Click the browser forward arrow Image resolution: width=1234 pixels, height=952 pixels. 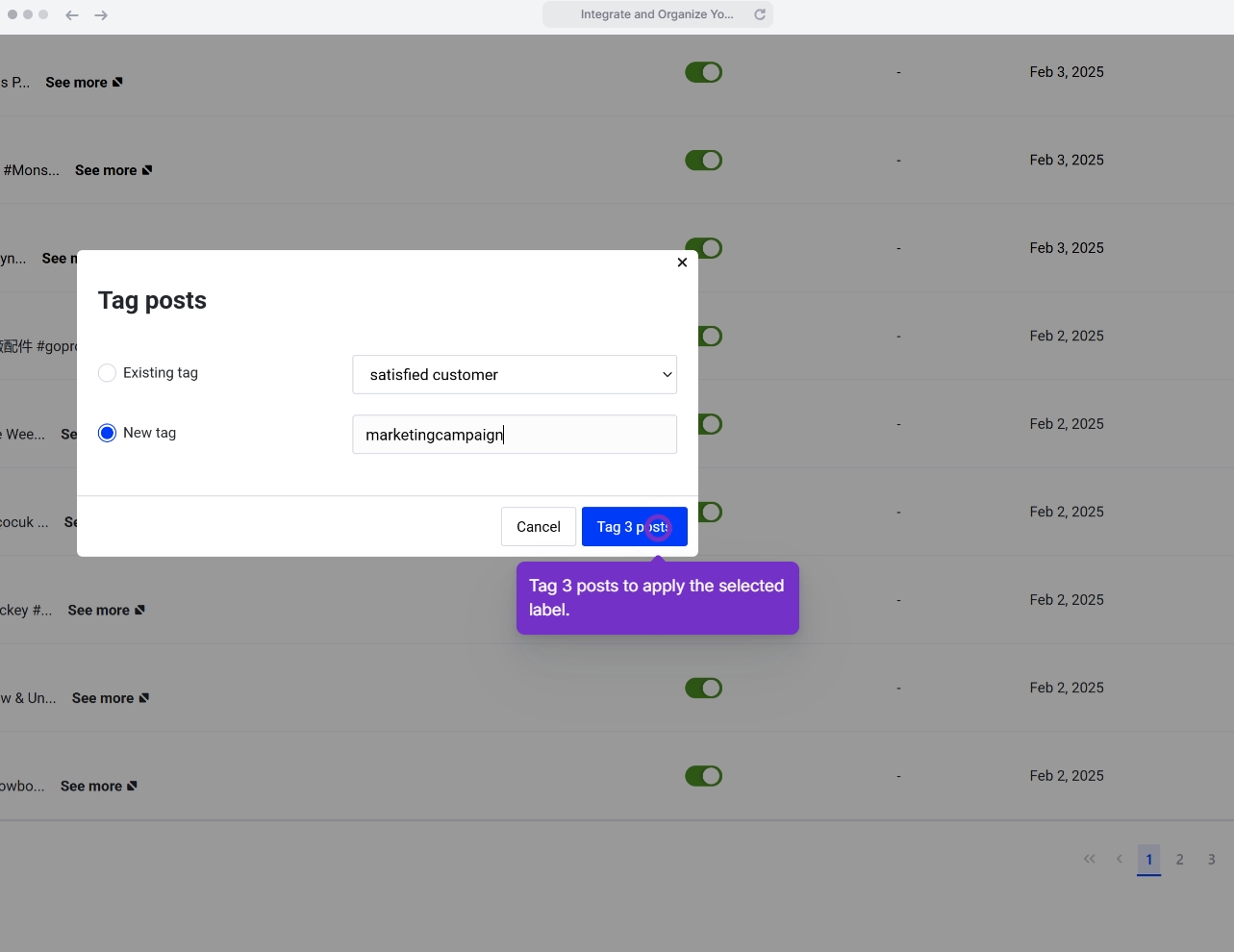[101, 14]
